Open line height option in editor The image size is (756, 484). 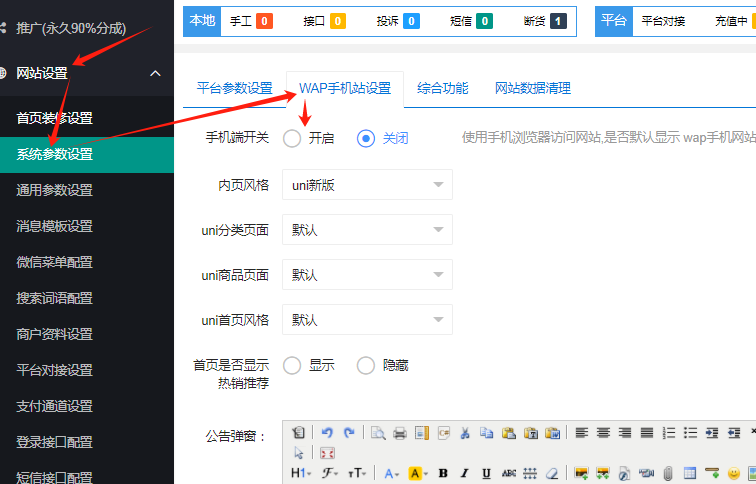coord(530,473)
